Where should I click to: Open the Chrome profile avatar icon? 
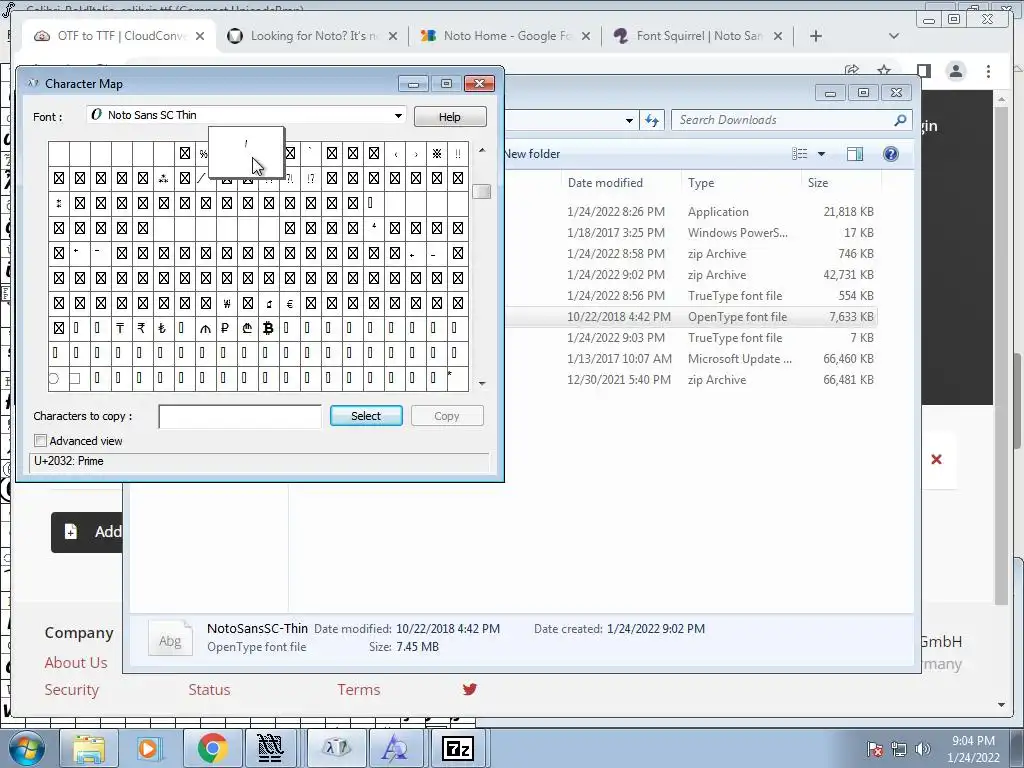point(955,71)
